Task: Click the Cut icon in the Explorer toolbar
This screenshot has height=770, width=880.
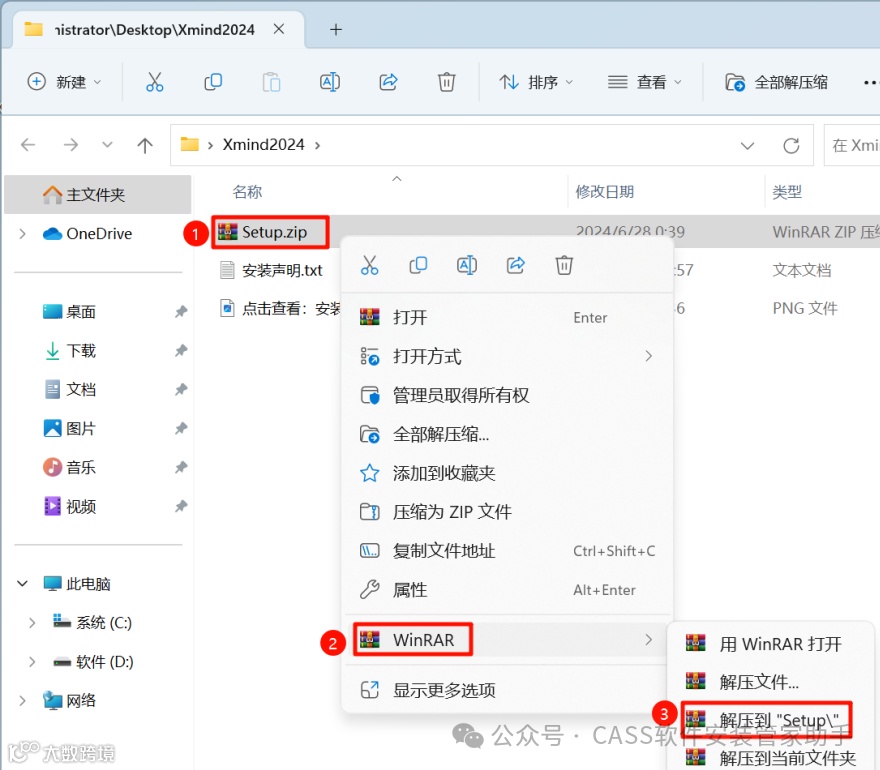Action: coord(154,82)
